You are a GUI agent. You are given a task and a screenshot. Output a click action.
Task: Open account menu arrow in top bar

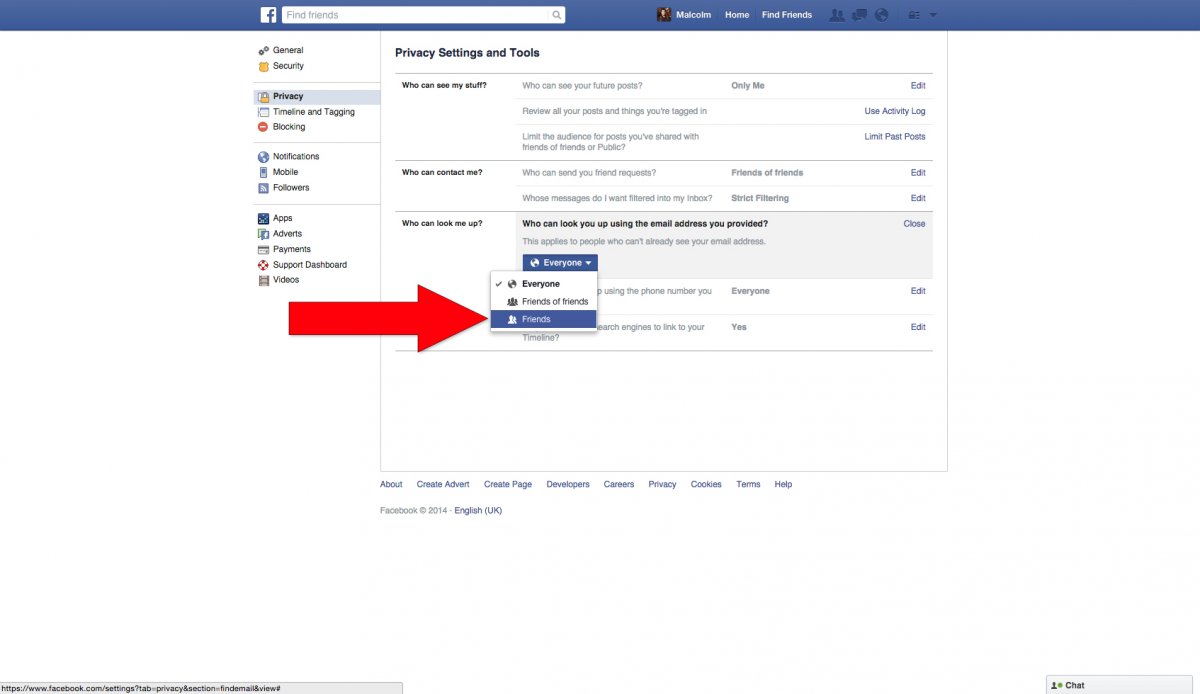(933, 15)
